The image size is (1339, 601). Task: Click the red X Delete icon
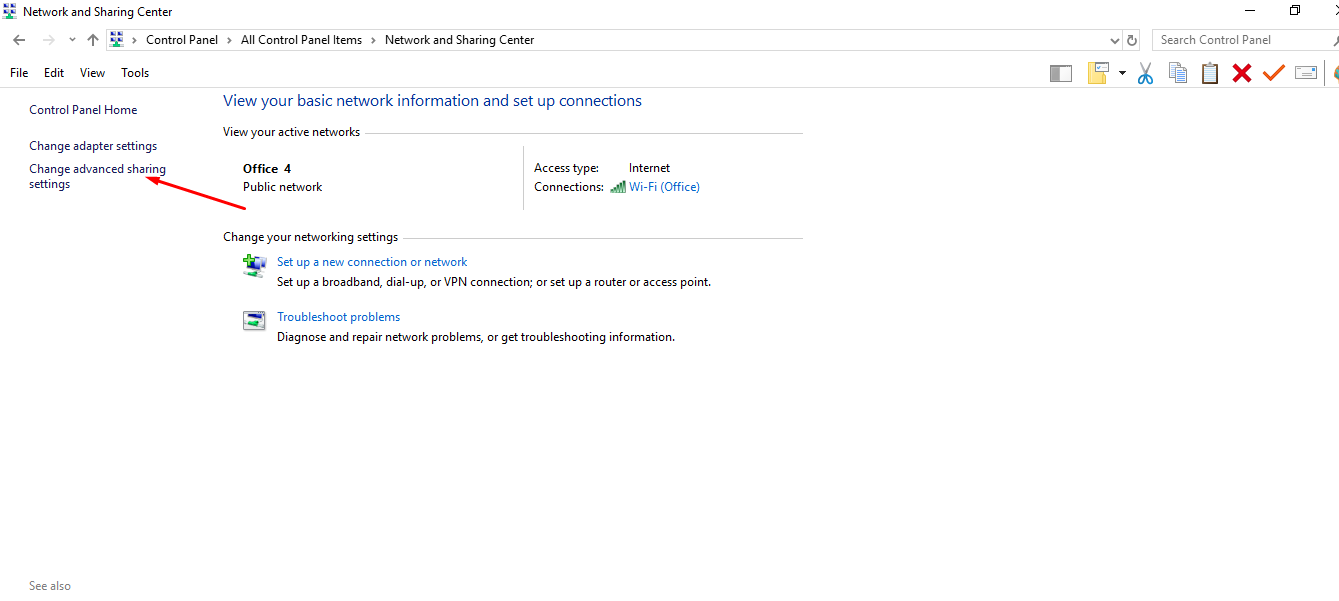pyautogui.click(x=1242, y=73)
